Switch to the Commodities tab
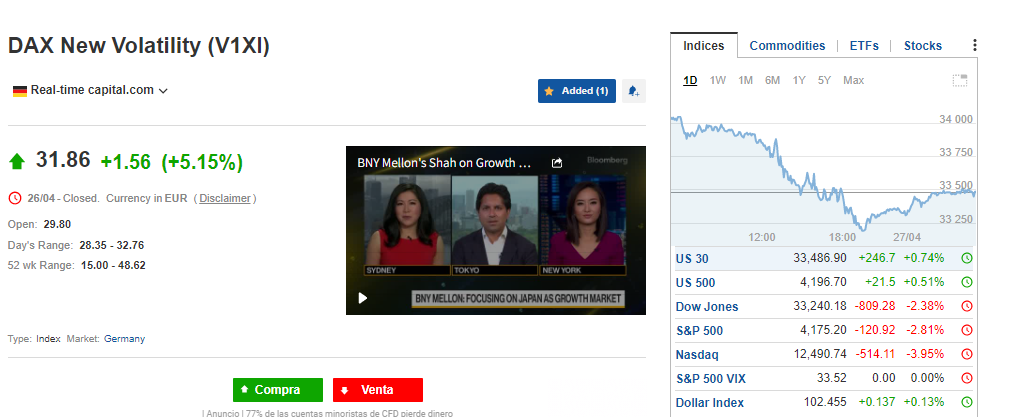Screen dimensions: 1035x417 point(787,46)
